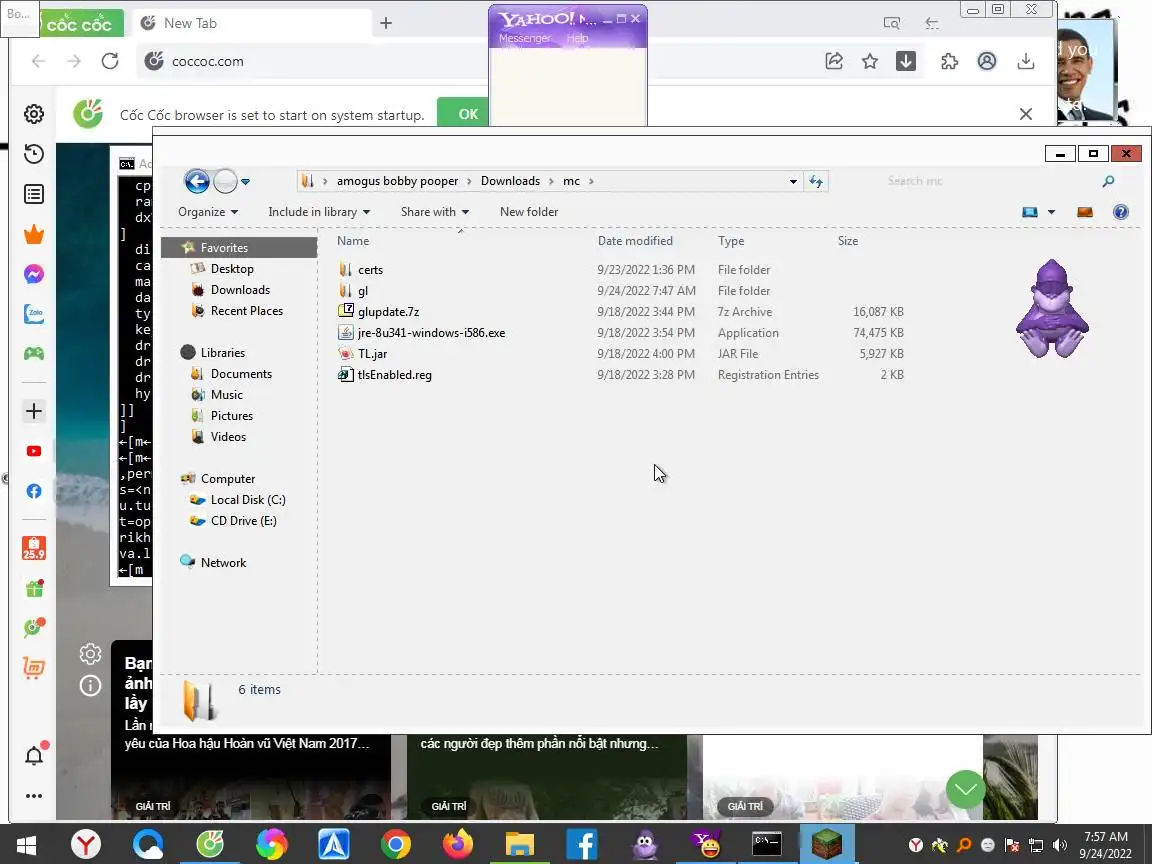Open Firefox from the taskbar
This screenshot has height=864, width=1152.
click(458, 844)
